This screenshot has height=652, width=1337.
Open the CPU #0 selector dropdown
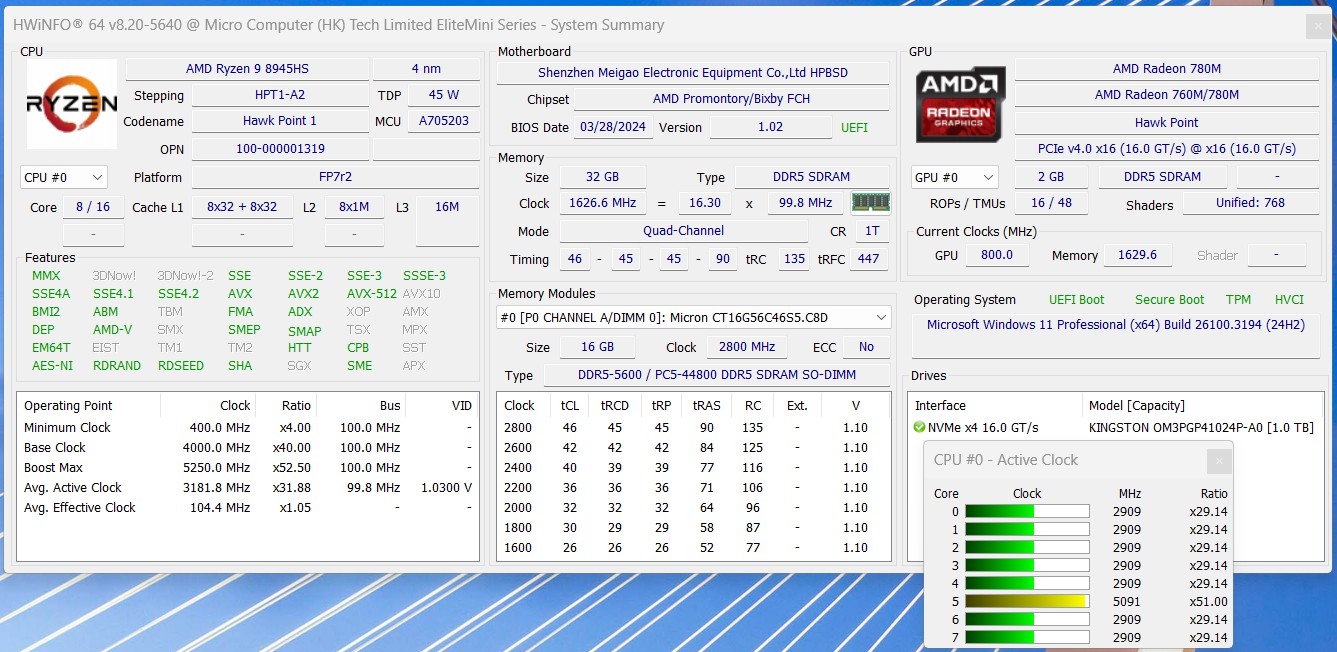pos(64,177)
